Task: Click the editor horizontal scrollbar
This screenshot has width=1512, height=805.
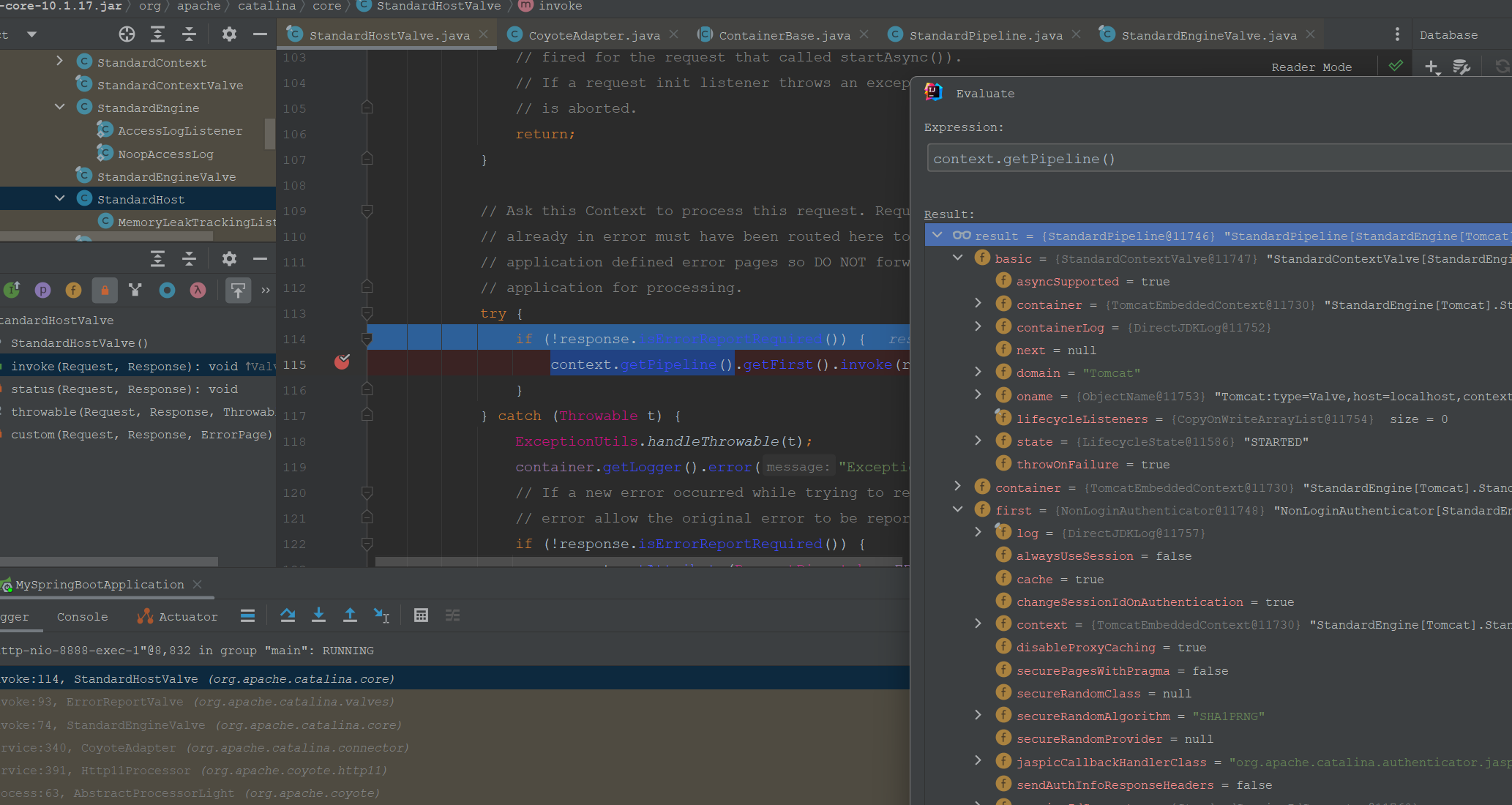Action: coord(637,562)
